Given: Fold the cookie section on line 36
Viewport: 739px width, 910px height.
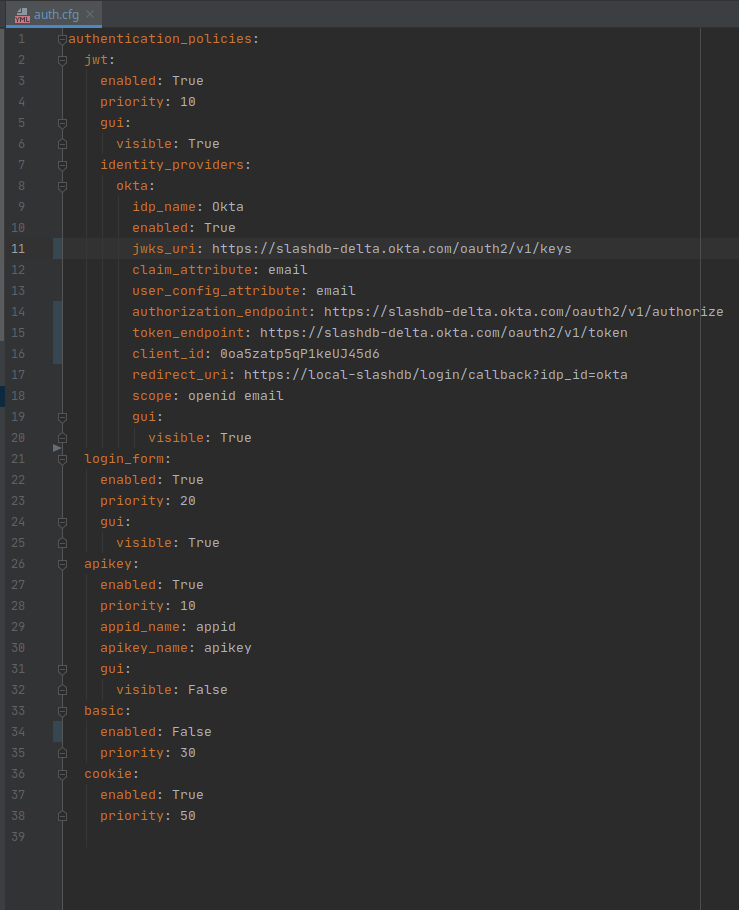Looking at the screenshot, I should [62, 774].
